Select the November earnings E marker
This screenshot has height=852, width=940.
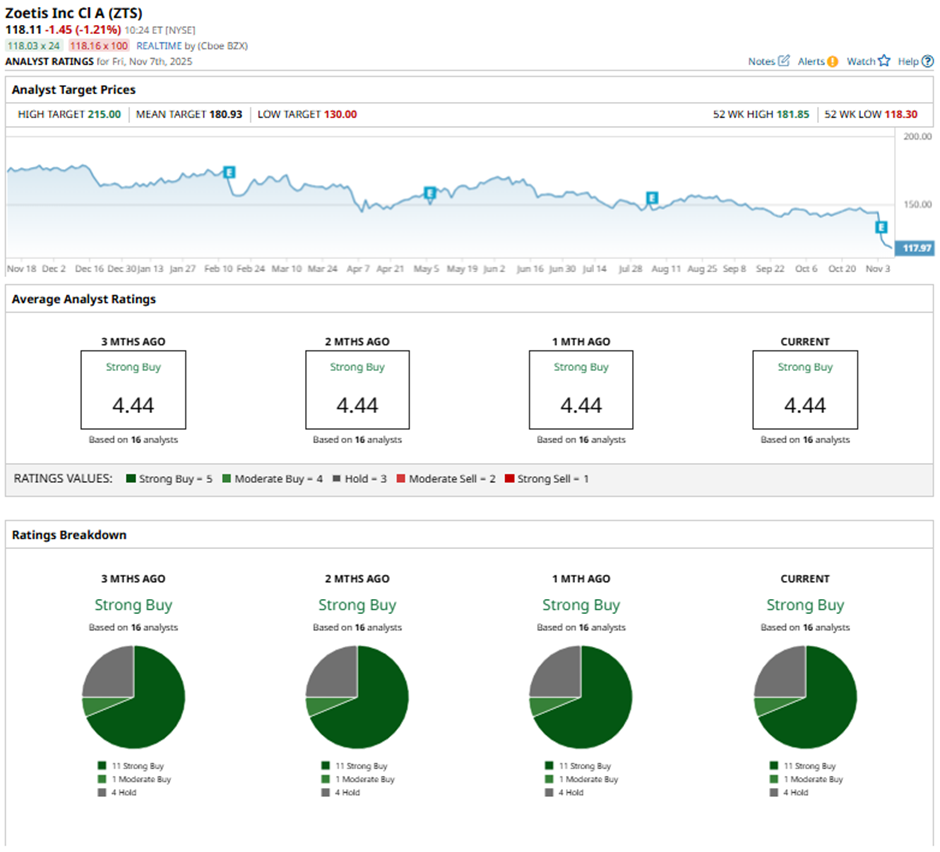coord(881,227)
